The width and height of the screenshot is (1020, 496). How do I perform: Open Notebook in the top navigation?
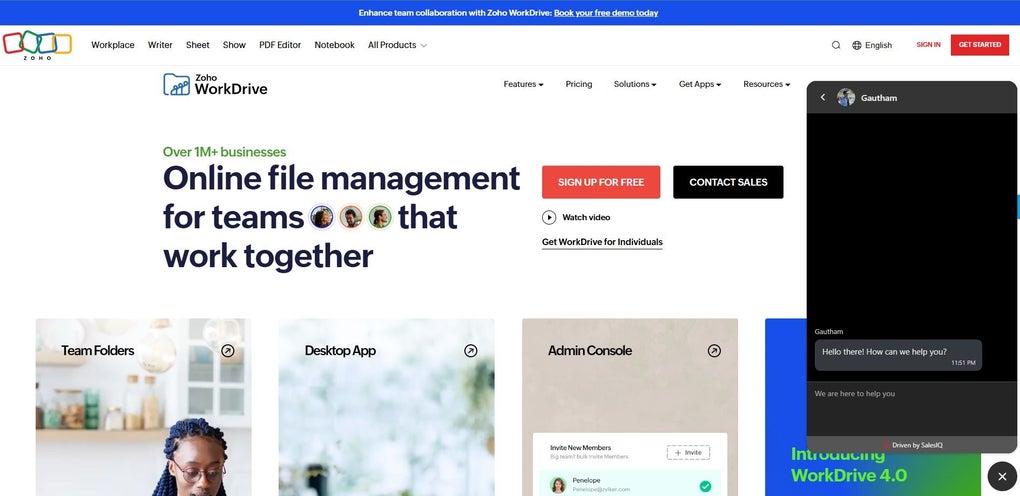click(334, 45)
